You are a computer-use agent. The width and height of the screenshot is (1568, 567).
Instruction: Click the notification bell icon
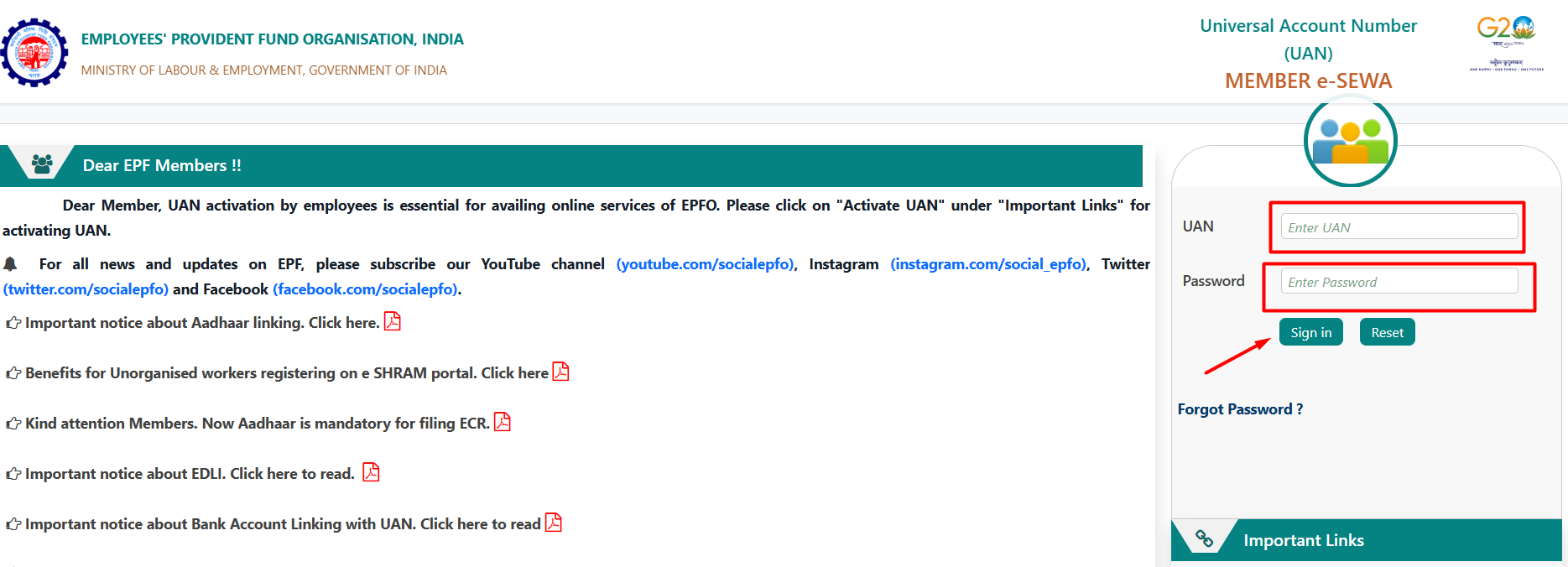click(x=11, y=264)
